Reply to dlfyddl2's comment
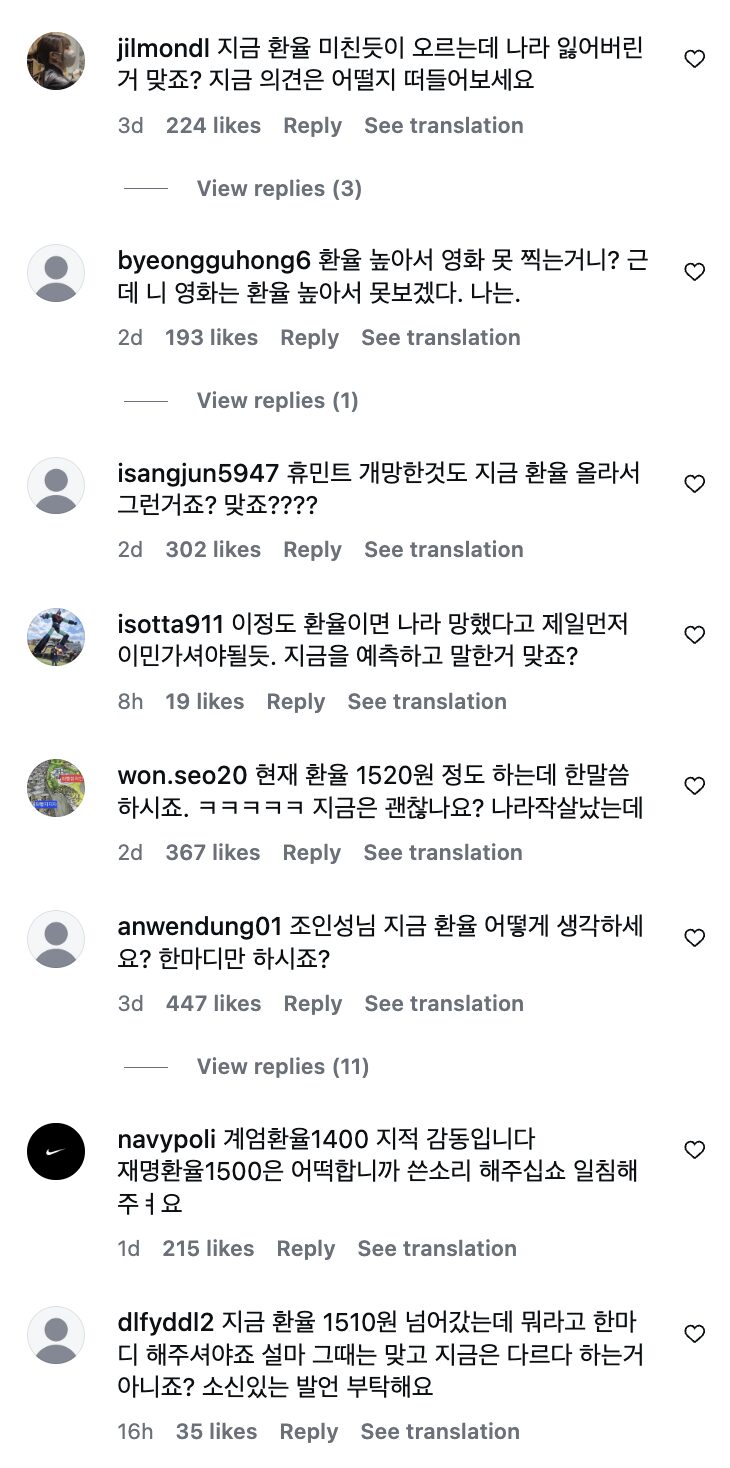The image size is (730, 1468). [309, 1431]
